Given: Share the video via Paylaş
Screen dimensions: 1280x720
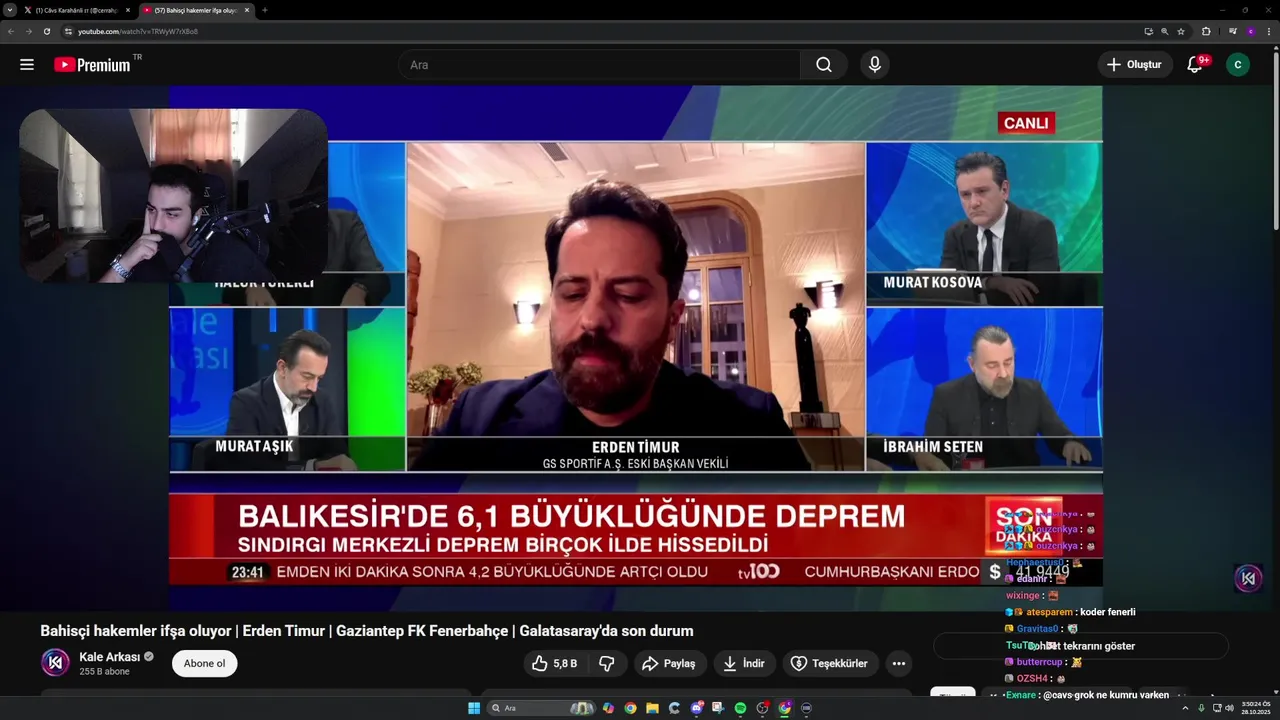Looking at the screenshot, I should coord(669,663).
